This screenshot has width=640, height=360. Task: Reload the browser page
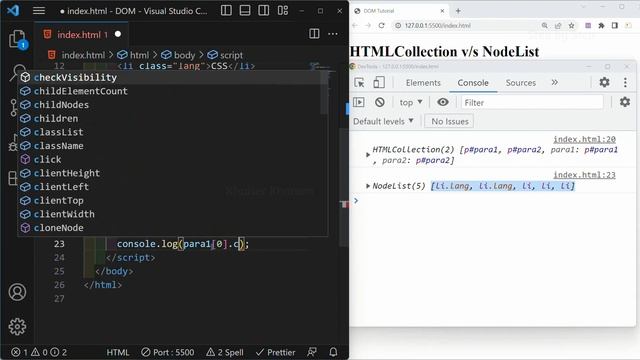point(381,25)
